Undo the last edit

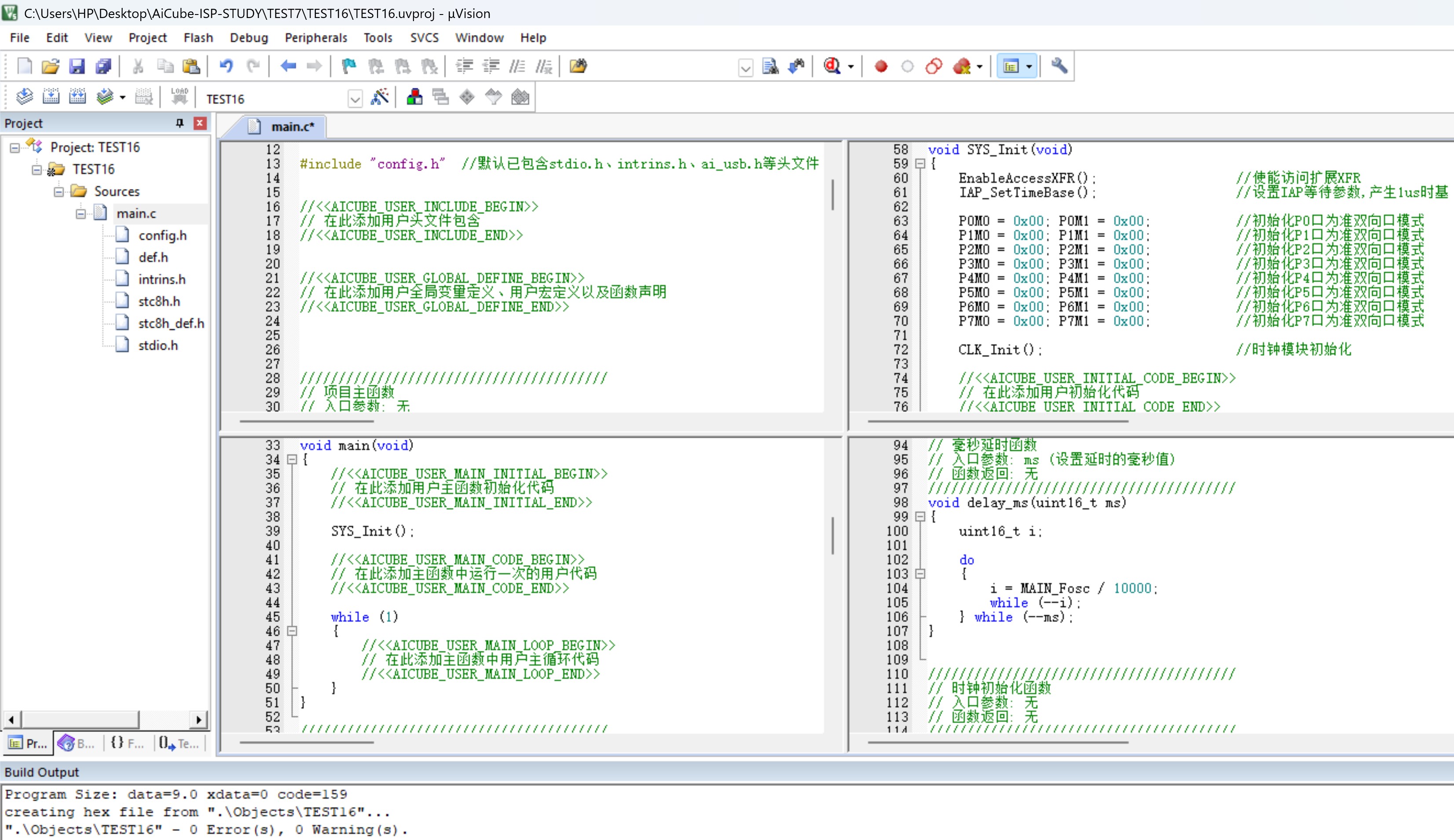tap(226, 66)
